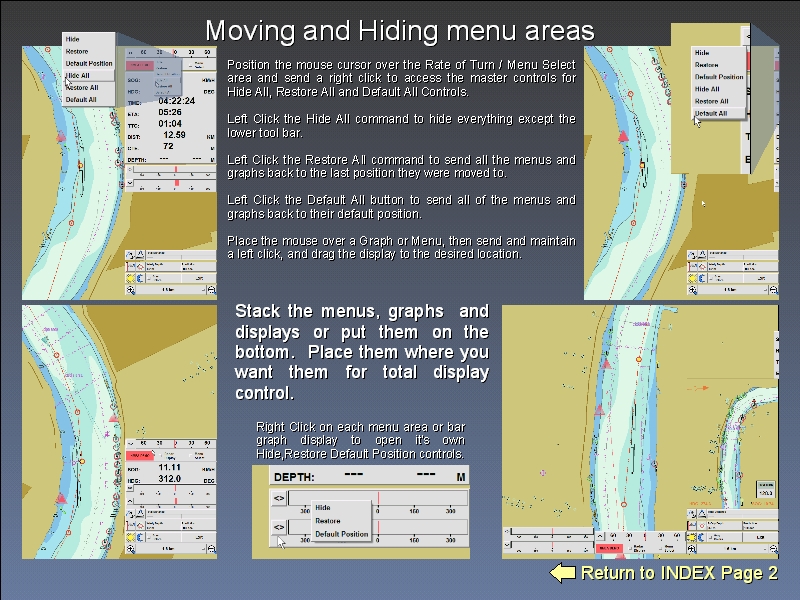800x600 pixels.
Task: Click zoom-in magnifier in bottom-left chart toolbar
Action: (x=131, y=548)
